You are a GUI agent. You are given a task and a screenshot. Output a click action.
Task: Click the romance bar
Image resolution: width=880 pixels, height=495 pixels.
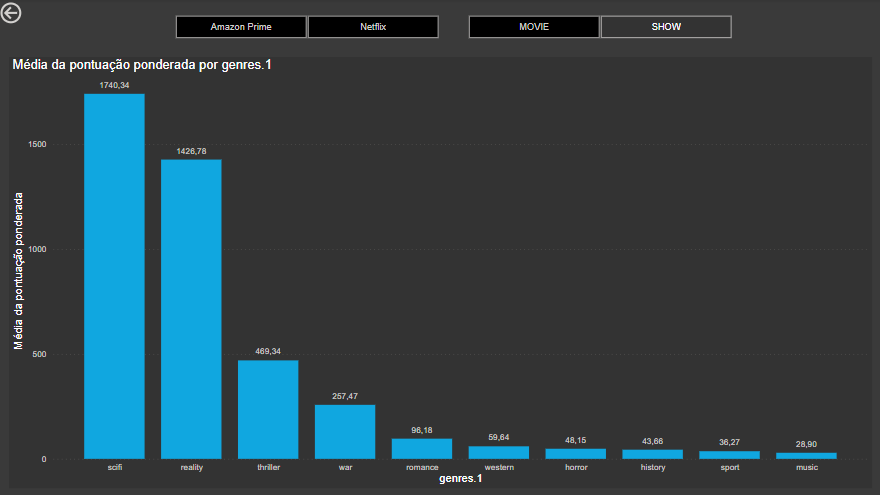(x=422, y=449)
